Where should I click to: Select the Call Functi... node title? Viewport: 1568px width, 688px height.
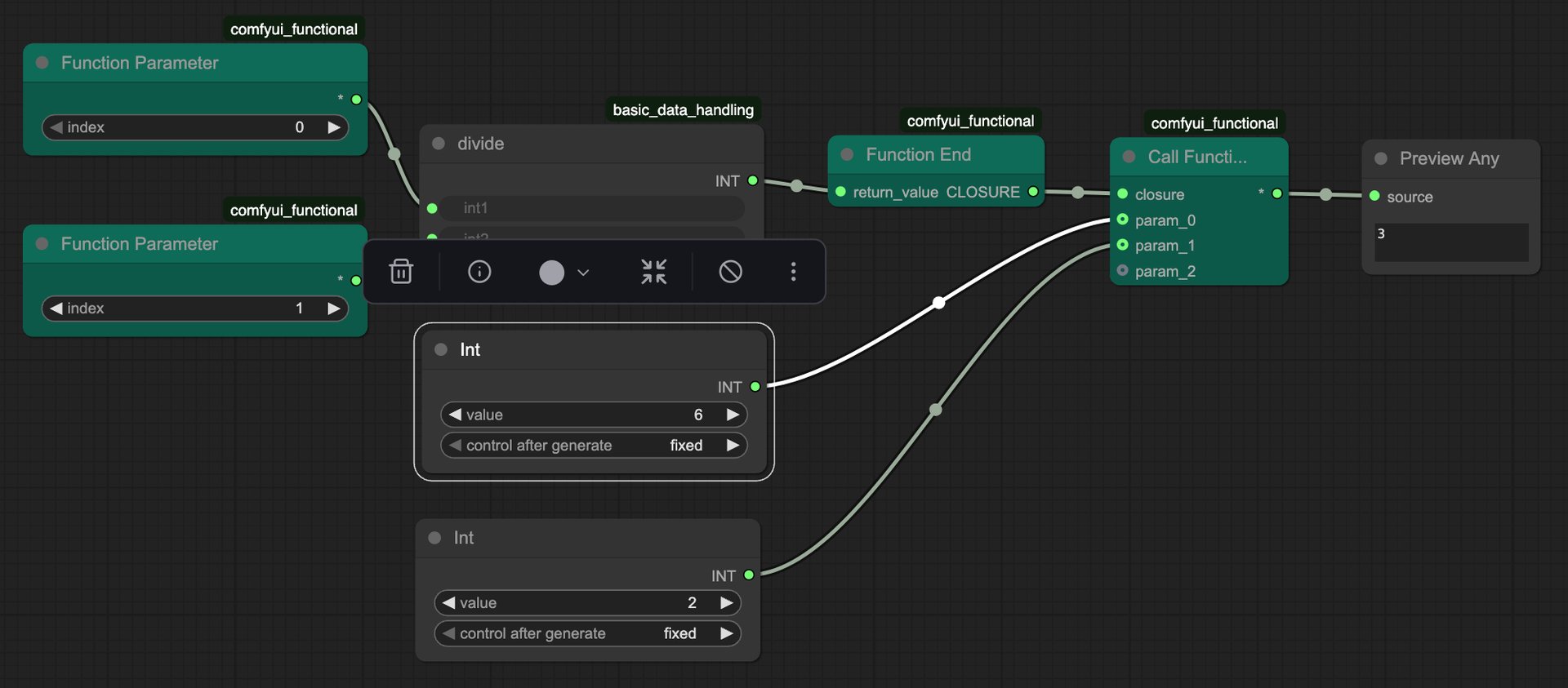pos(1197,157)
